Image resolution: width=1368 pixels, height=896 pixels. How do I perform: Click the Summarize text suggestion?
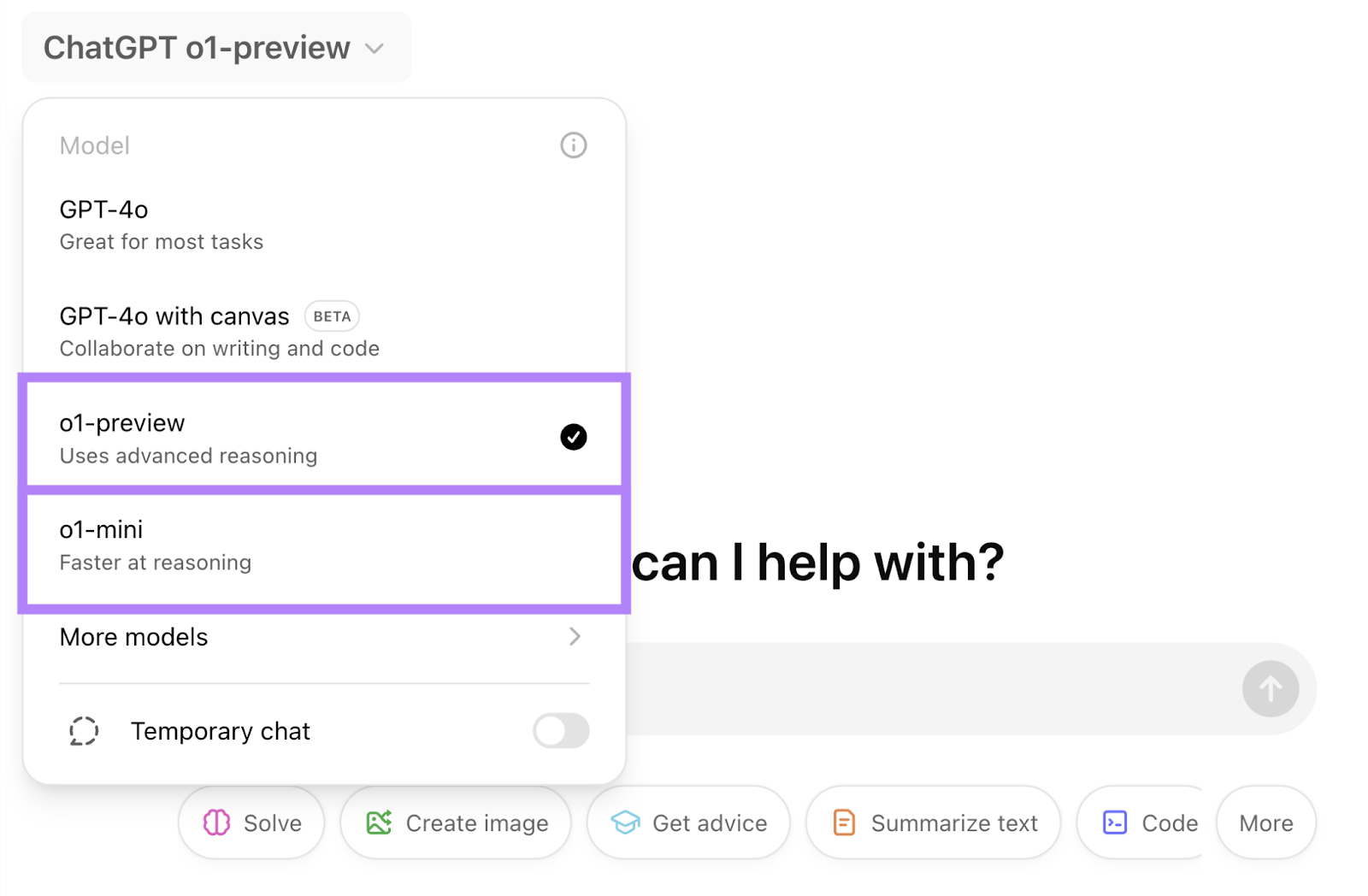click(x=934, y=822)
